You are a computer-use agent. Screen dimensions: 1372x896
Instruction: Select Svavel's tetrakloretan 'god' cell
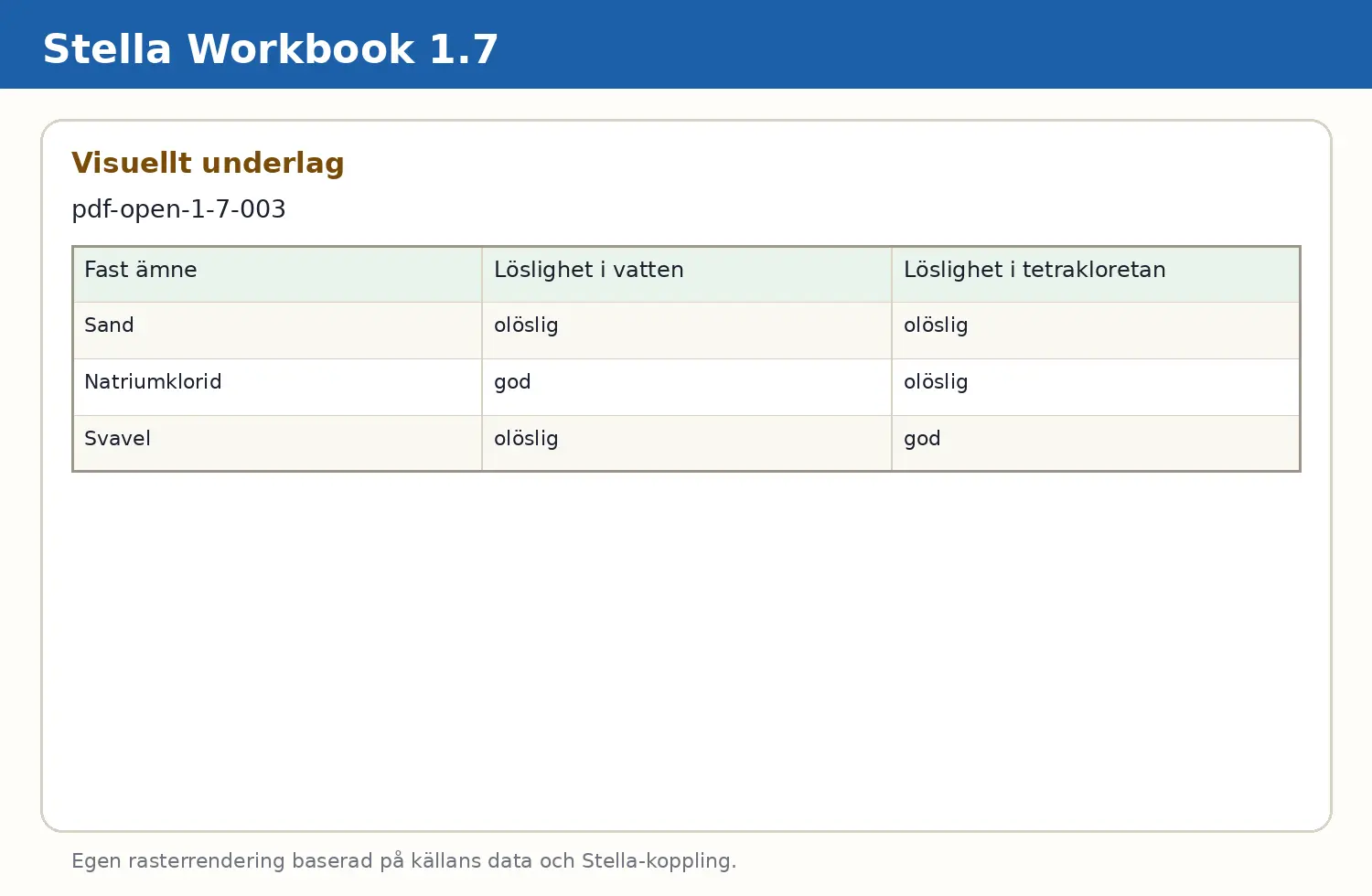[1096, 443]
